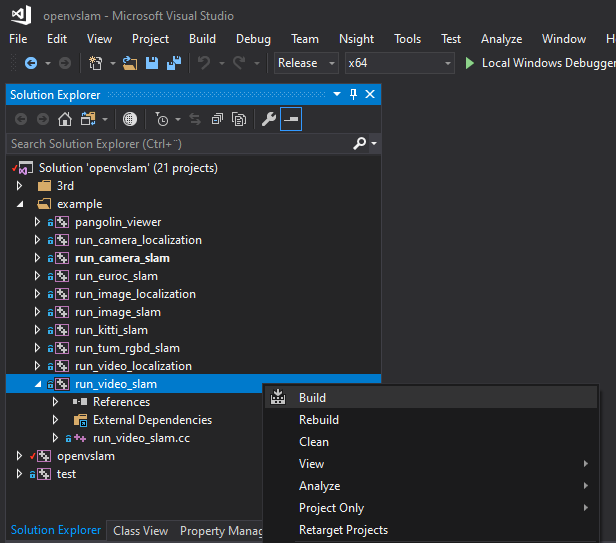Image resolution: width=616 pixels, height=543 pixels.
Task: Open the View submenu in context menu
Action: (431, 464)
